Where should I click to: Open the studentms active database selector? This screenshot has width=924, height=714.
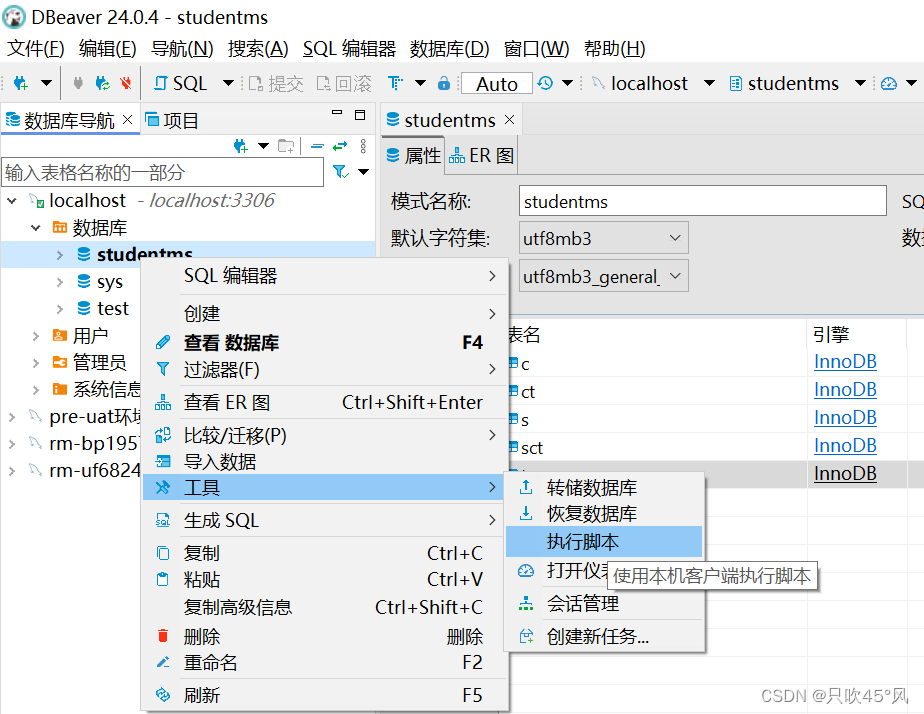point(793,83)
